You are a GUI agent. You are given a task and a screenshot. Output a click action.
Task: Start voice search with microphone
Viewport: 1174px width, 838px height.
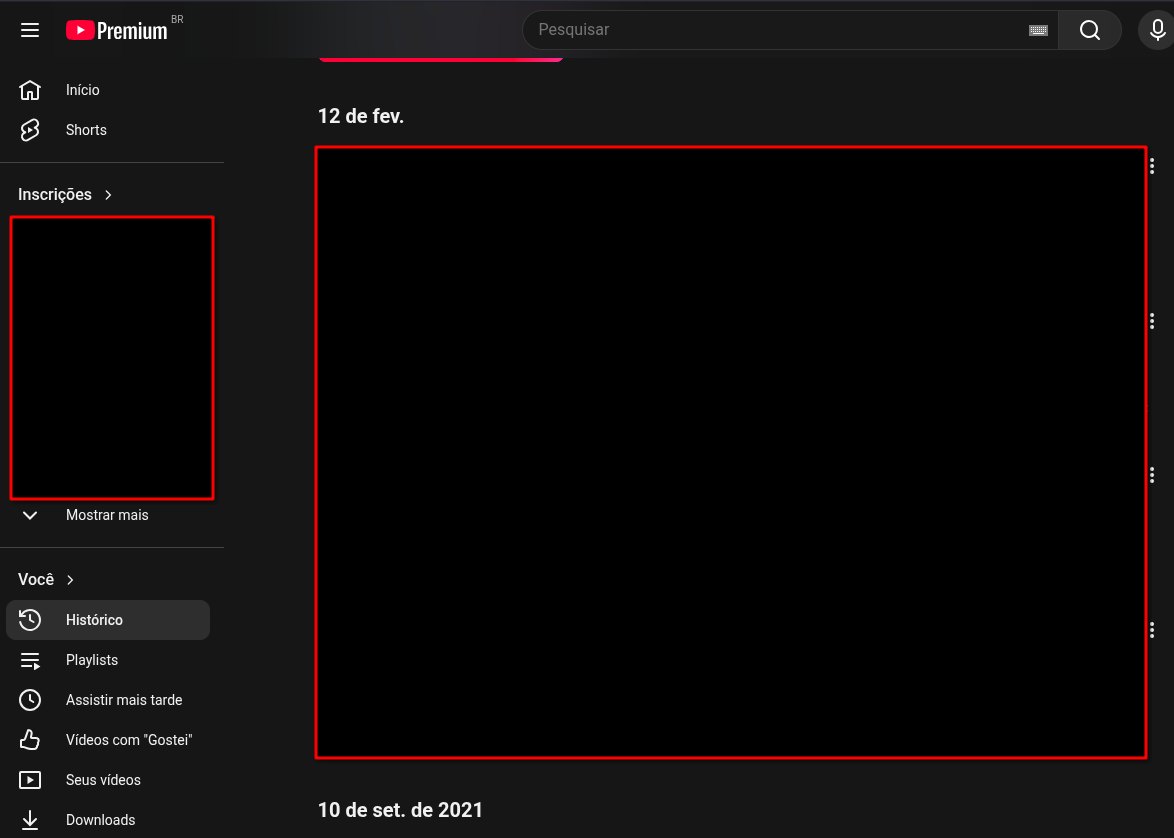(x=1157, y=30)
